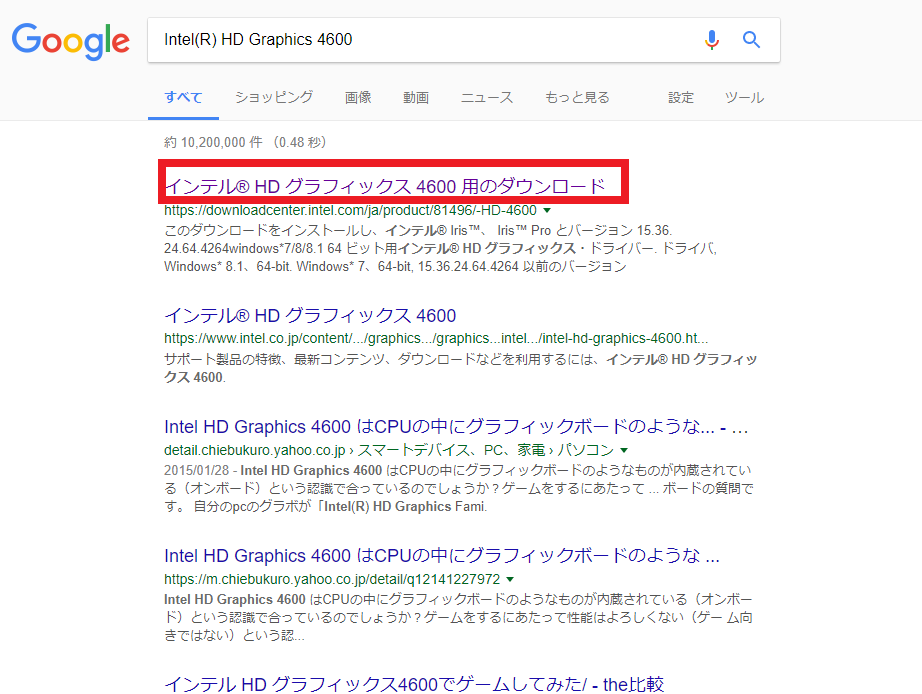922x694 pixels.
Task: Select the すべて tab
Action: click(x=183, y=98)
